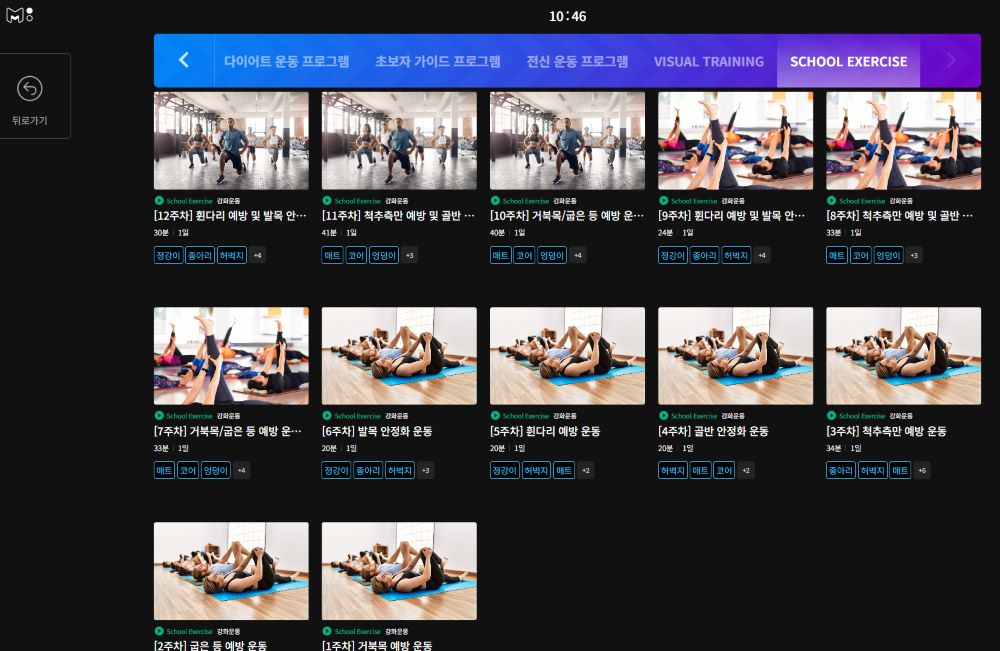Click the green play icon on the 10주차 card

[x=495, y=200]
